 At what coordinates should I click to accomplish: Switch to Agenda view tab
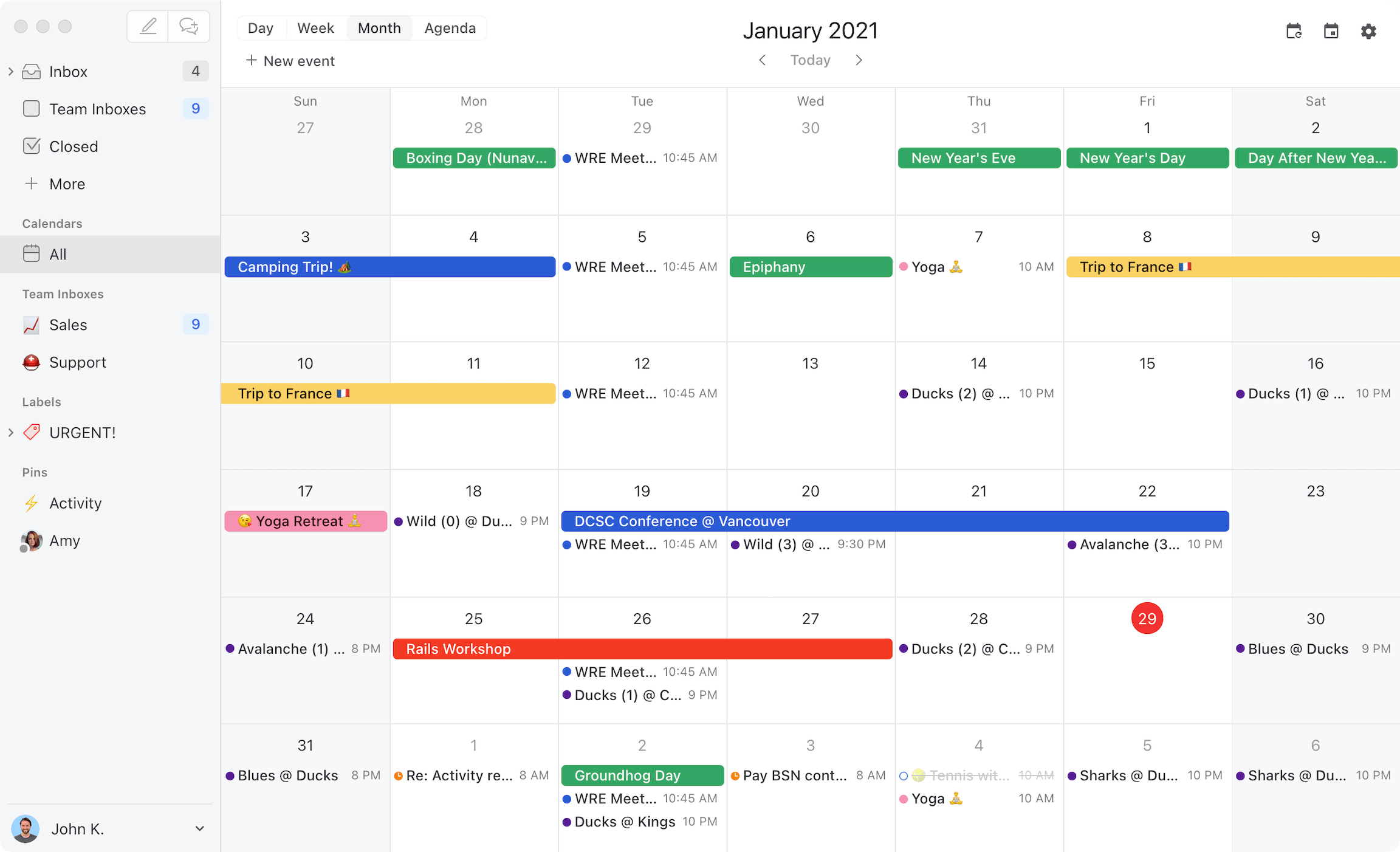(450, 27)
